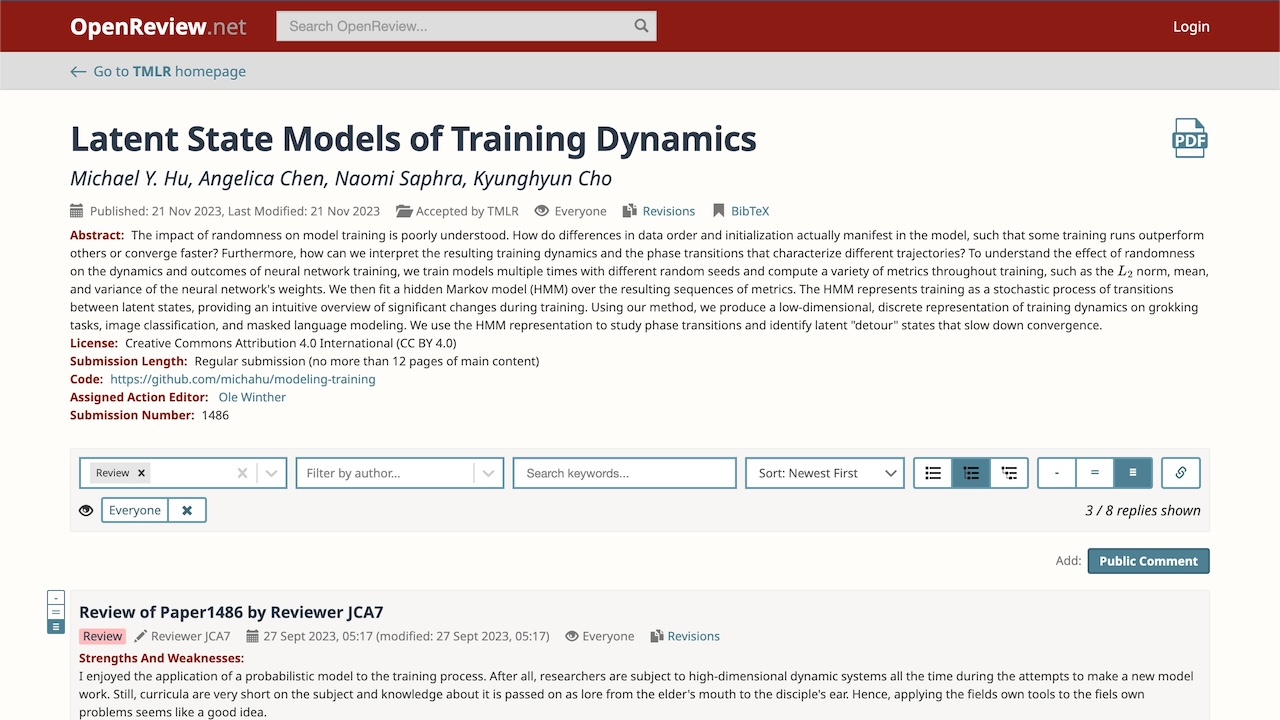The image size is (1280, 720).
Task: Open the GitHub modeling-training code link
Action: point(243,379)
